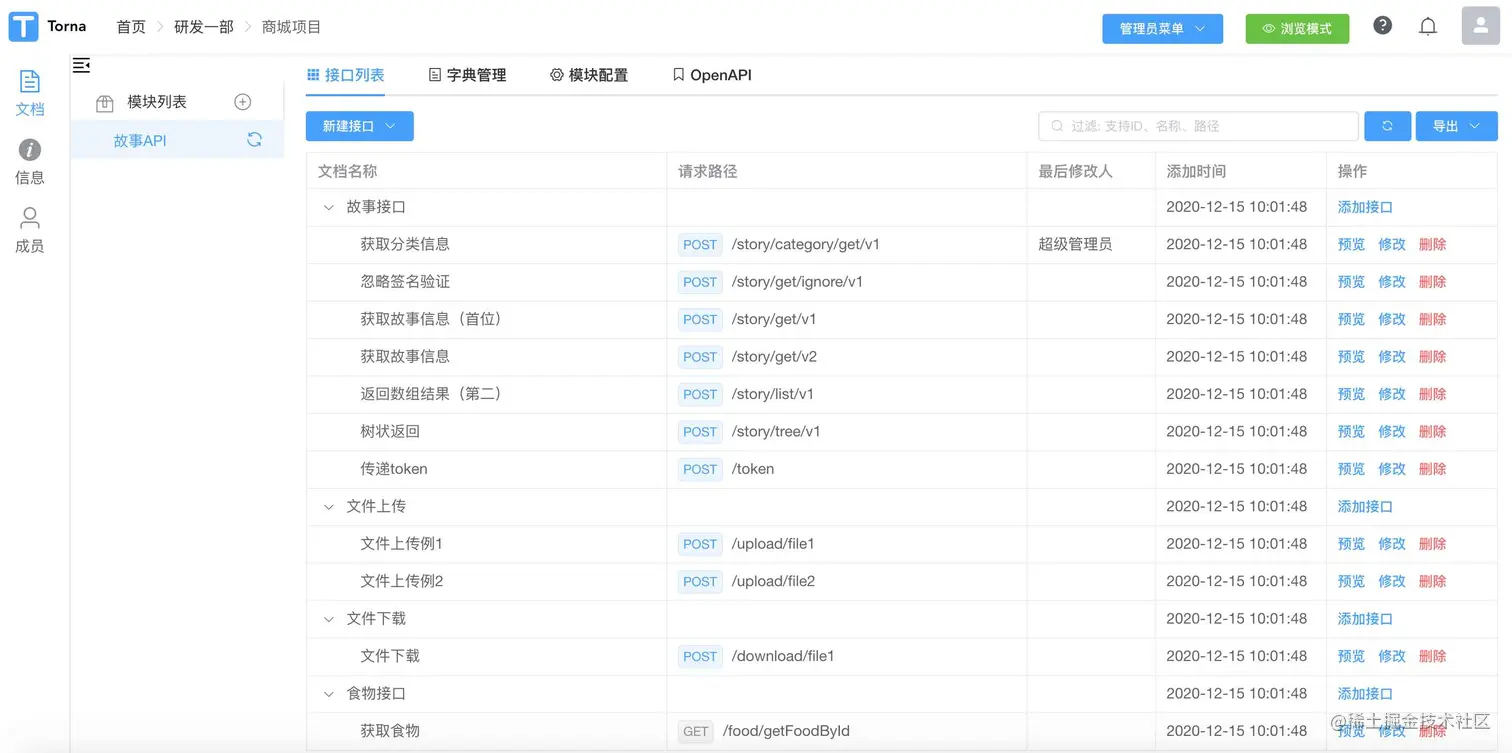Open the 管理员菜单 dropdown

pos(1162,29)
